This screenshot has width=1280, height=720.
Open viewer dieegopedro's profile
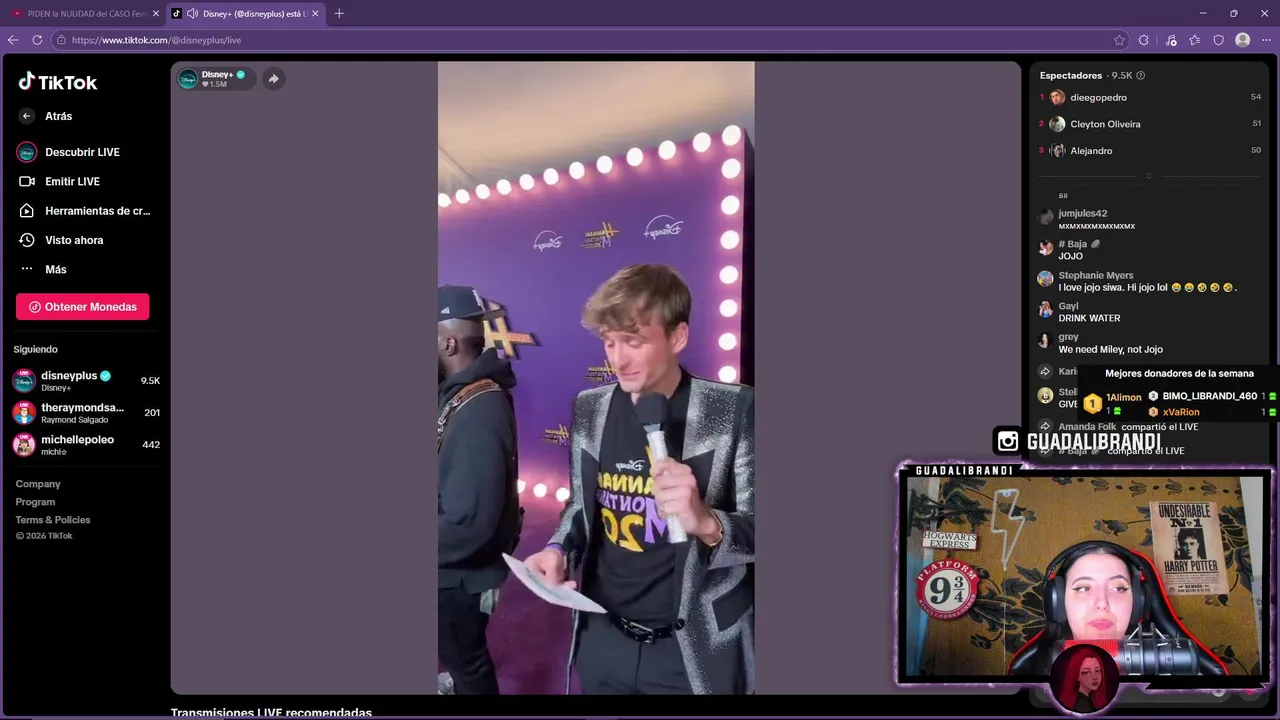point(1098,98)
